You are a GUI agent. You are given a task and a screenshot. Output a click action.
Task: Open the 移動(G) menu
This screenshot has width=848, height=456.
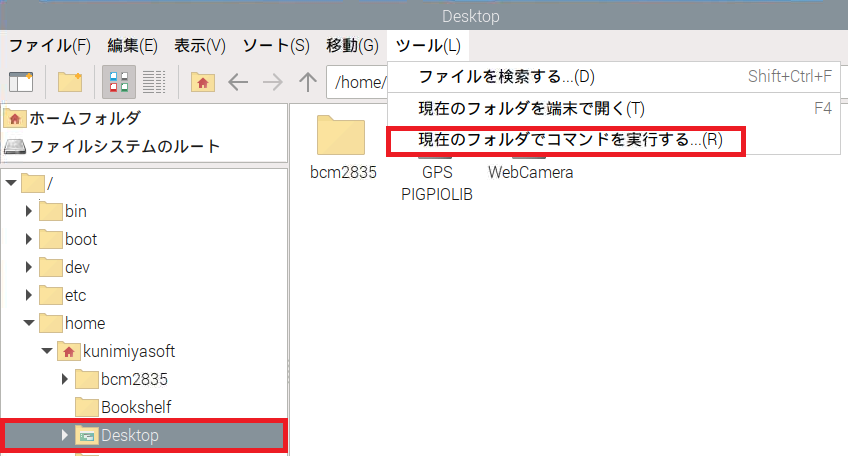(352, 46)
